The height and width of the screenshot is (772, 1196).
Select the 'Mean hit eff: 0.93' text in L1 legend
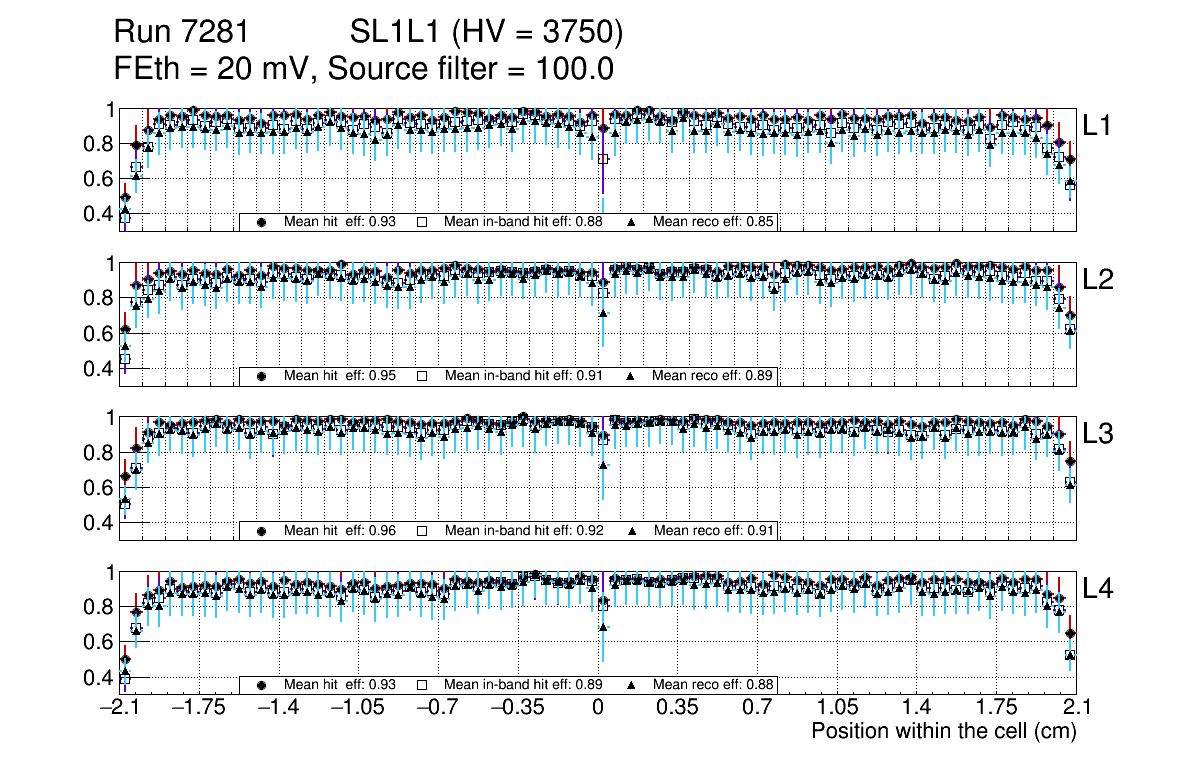coord(340,222)
